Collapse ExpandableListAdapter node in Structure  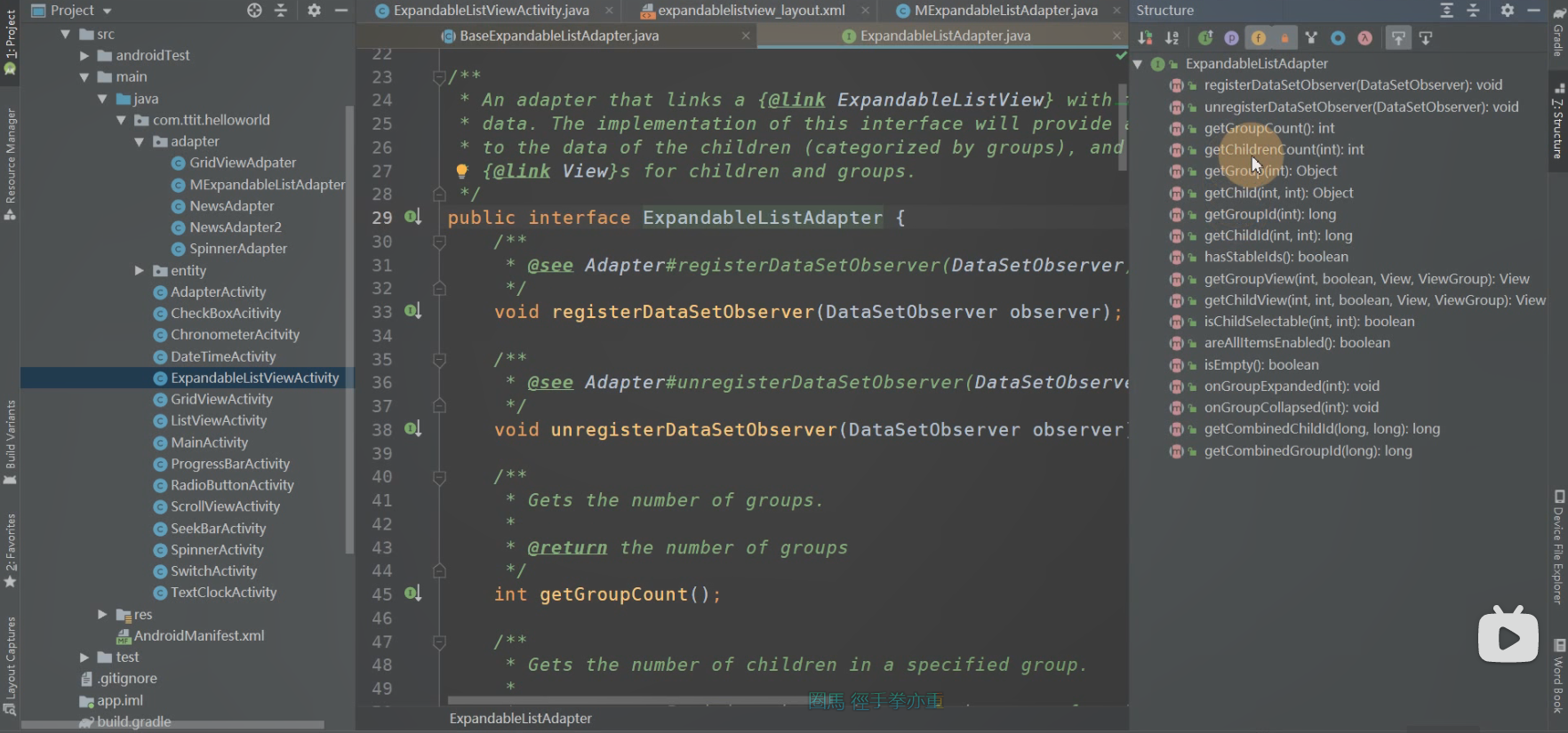(1138, 64)
